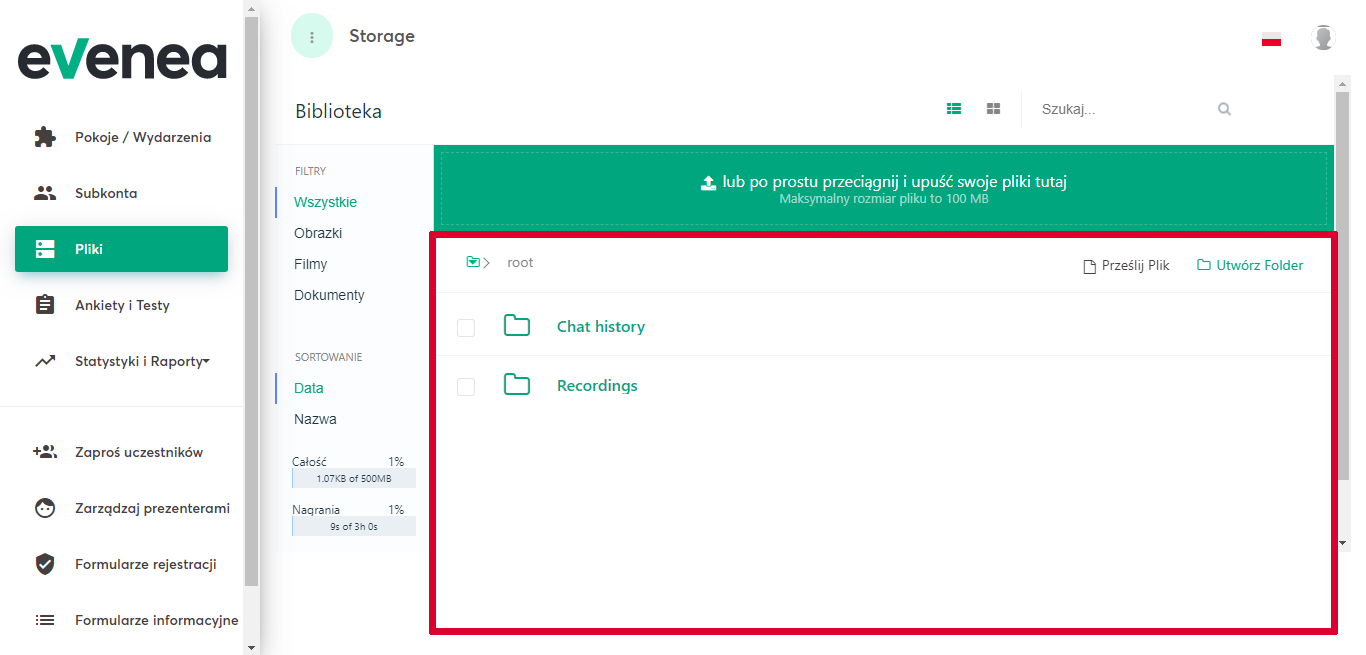The height and width of the screenshot is (655, 1366).
Task: Open Subkonta menu item
Action: tap(106, 193)
